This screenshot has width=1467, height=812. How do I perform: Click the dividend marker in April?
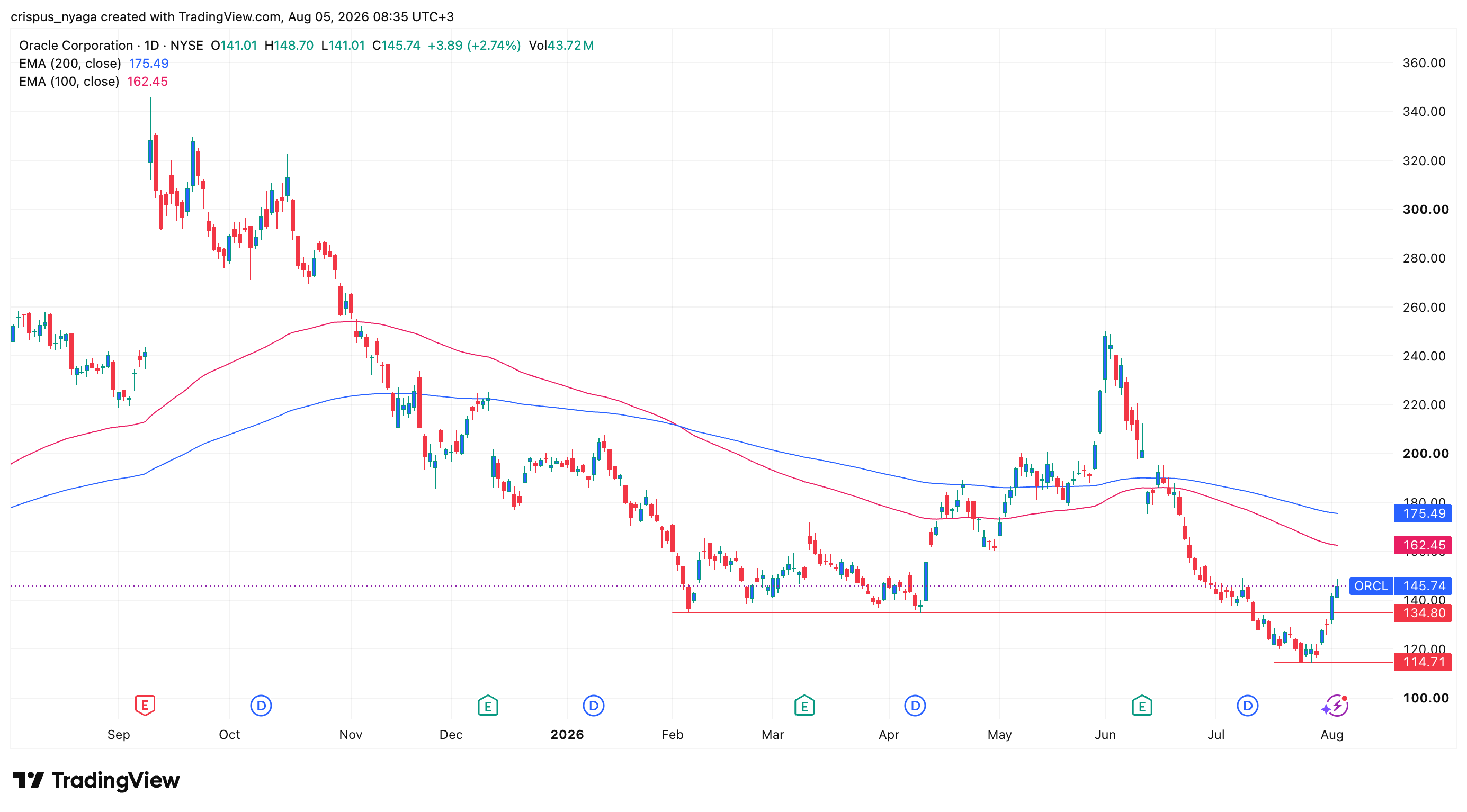pos(915,706)
